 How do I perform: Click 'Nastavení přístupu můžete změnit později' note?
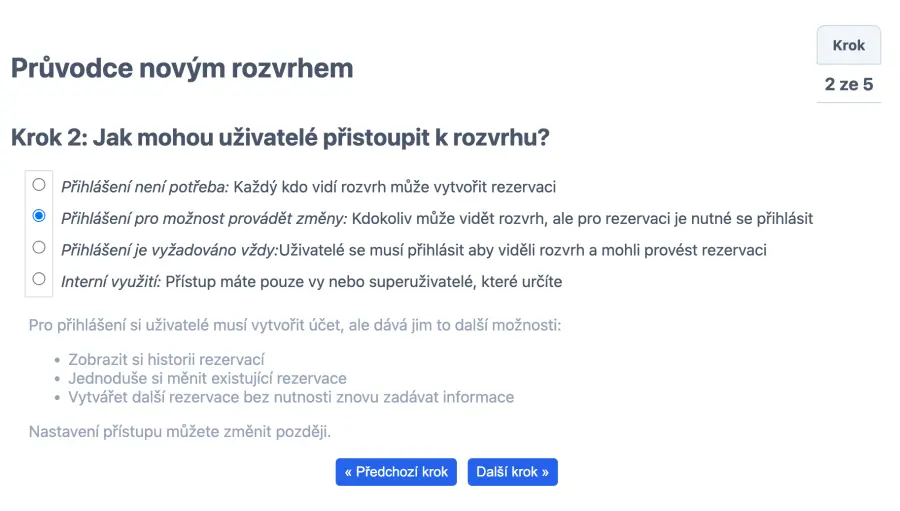pyautogui.click(x=180, y=432)
